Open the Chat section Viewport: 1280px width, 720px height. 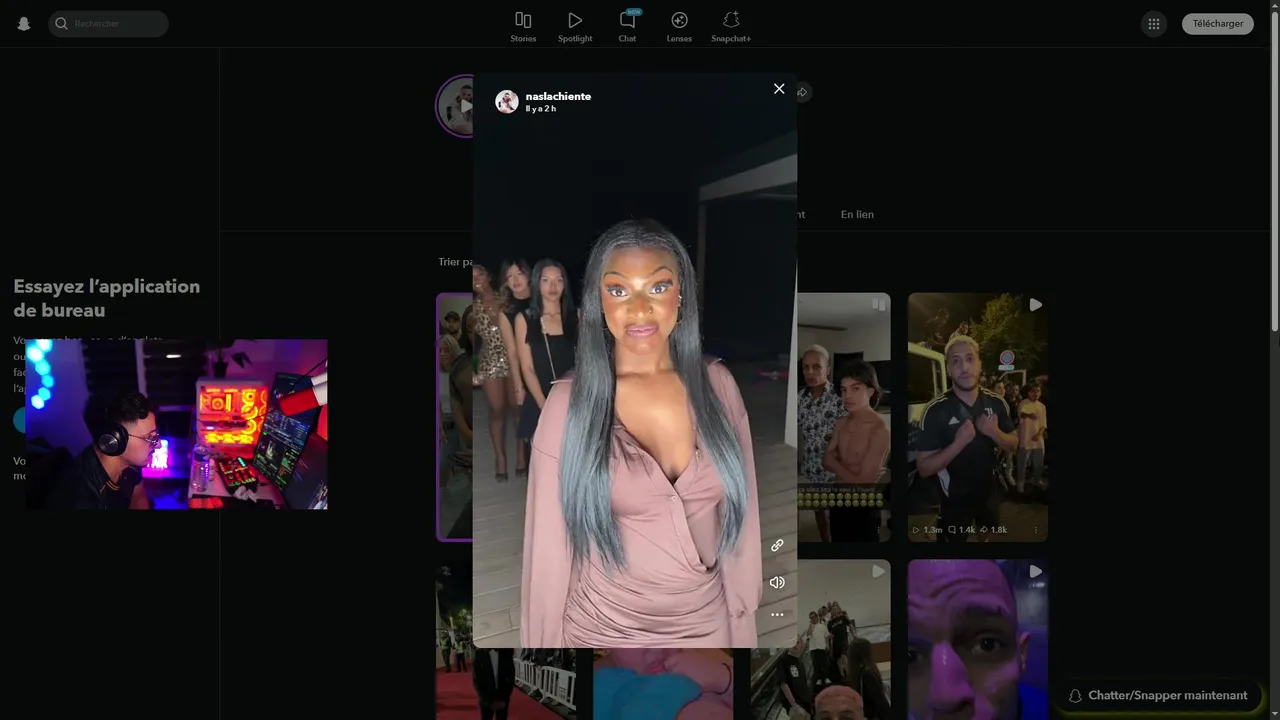(627, 27)
